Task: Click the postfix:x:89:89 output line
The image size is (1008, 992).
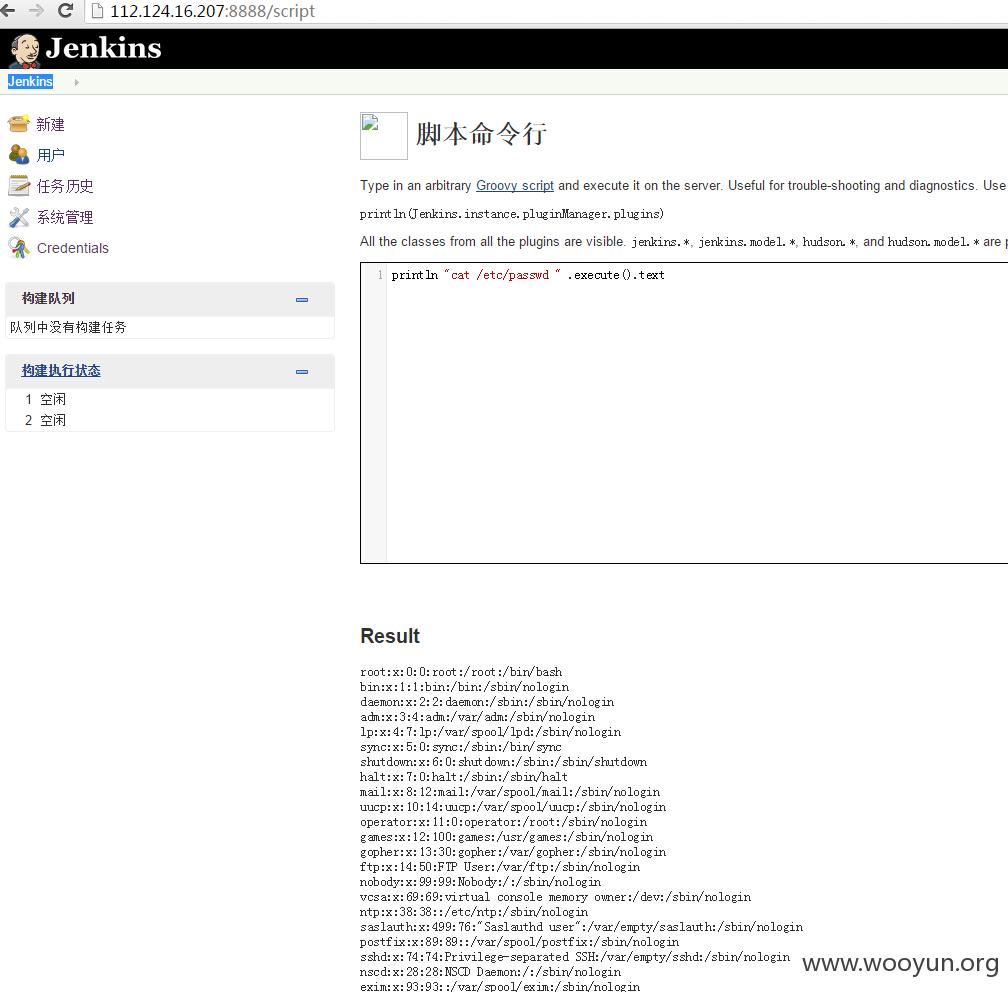Action: [519, 942]
